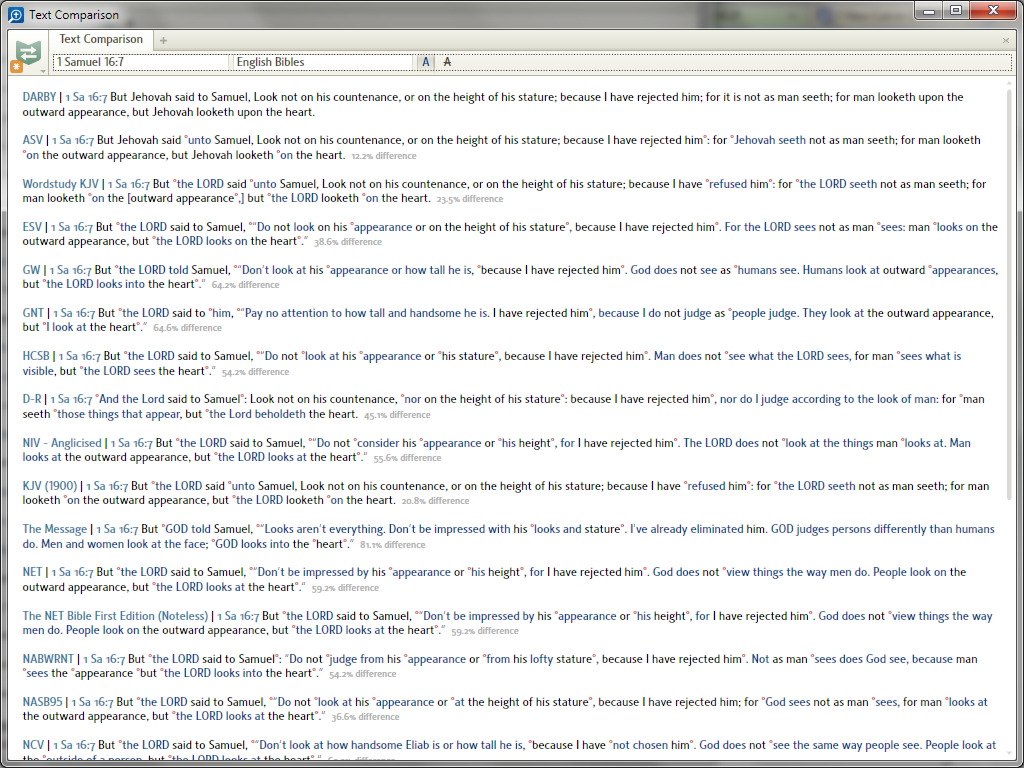The height and width of the screenshot is (768, 1024).
Task: Open the NCV version link
Action: click(33, 745)
